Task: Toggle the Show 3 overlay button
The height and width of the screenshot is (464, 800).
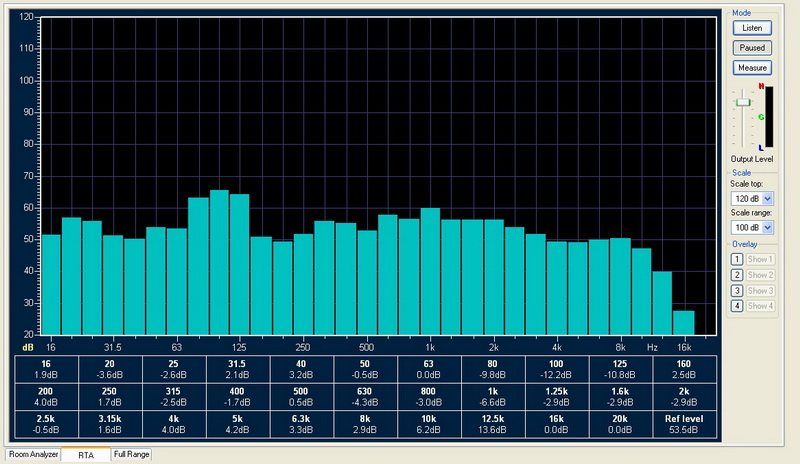Action: pos(760,290)
